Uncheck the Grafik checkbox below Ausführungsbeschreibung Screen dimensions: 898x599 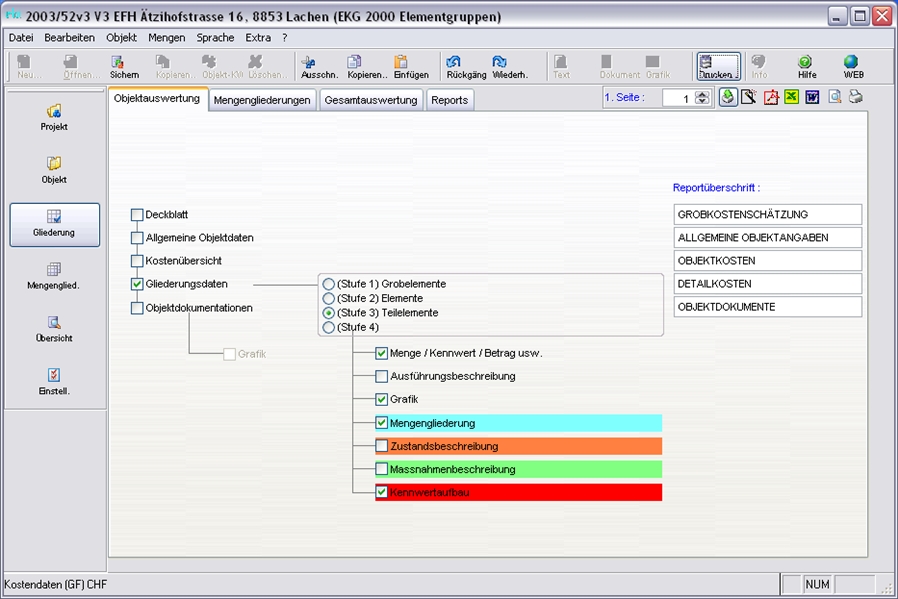(x=381, y=399)
